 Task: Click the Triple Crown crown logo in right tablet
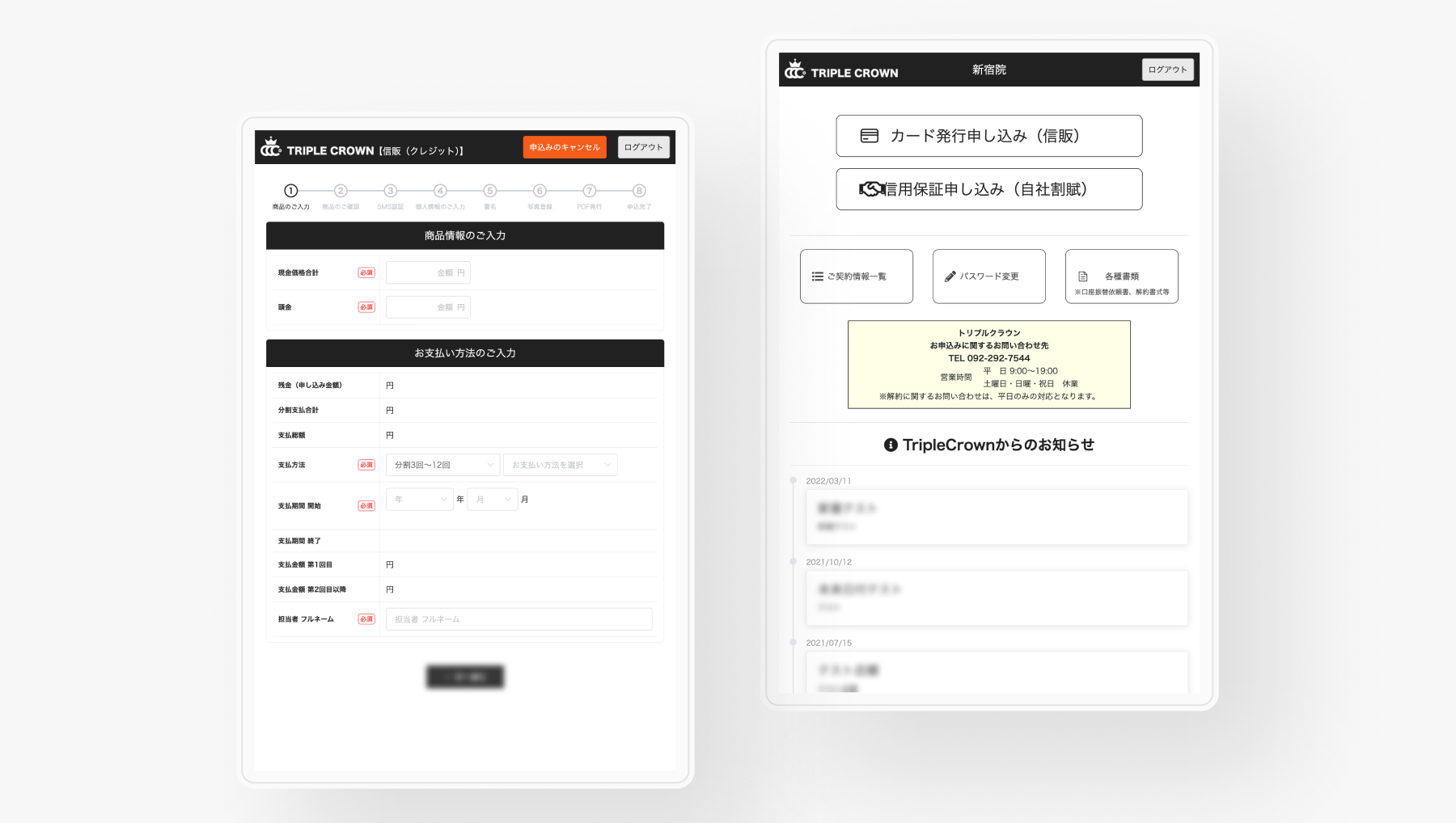tap(795, 70)
